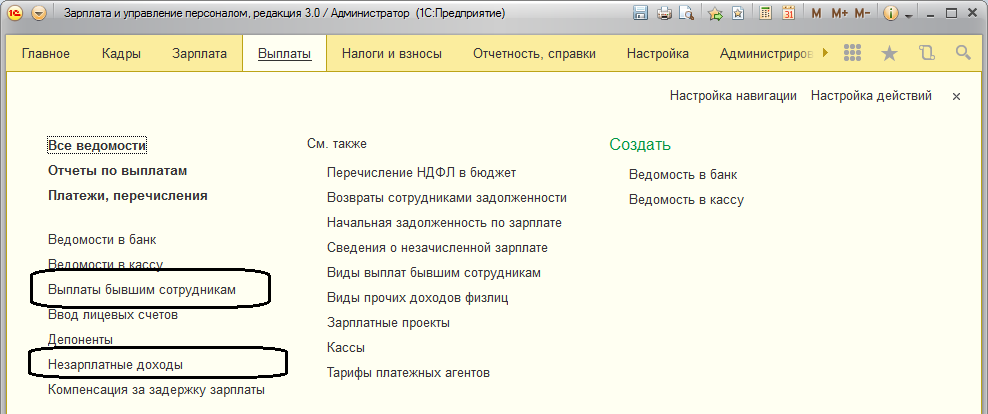
Task: Open the Администрирование section
Action: pos(766,54)
